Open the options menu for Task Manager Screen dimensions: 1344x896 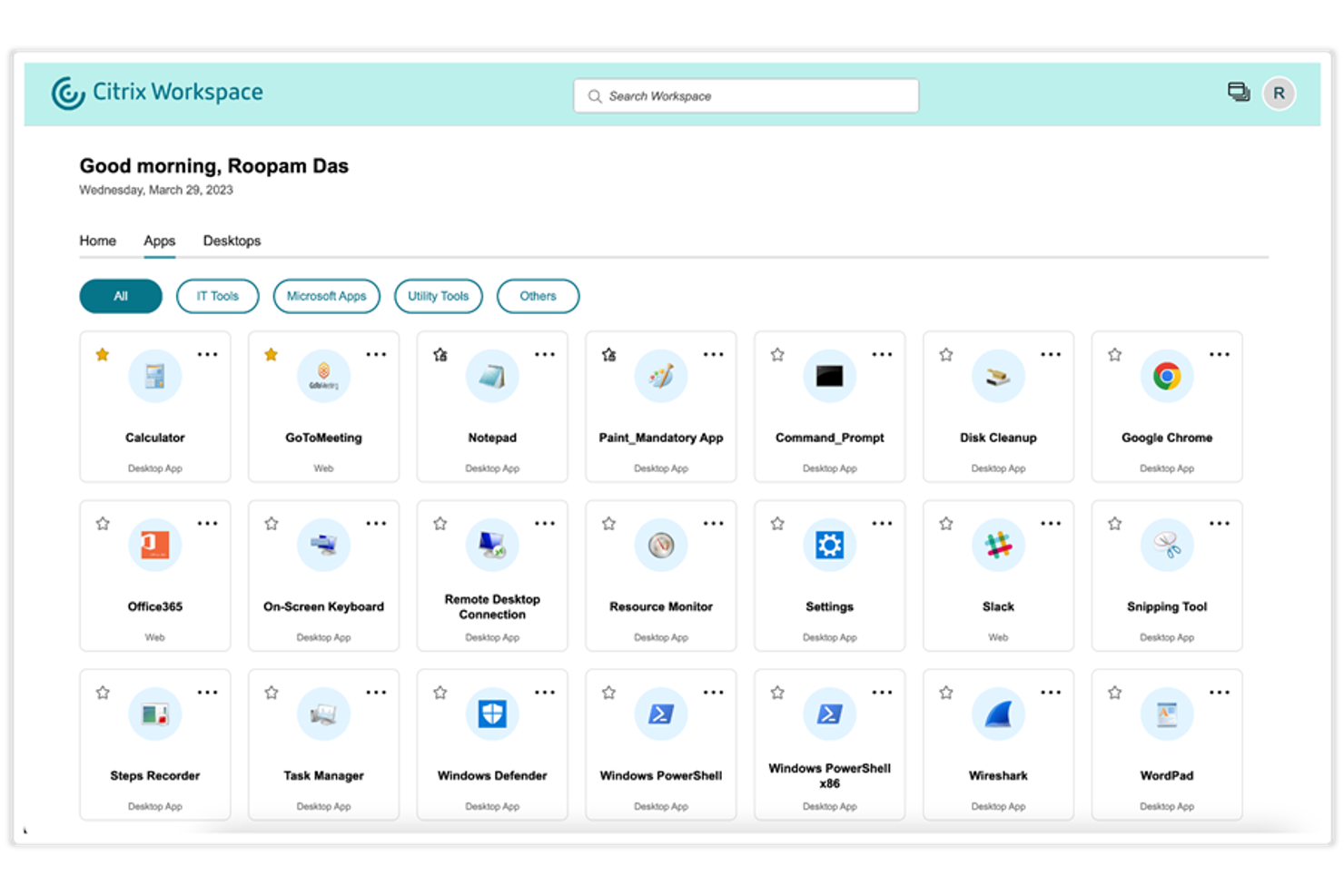(376, 692)
